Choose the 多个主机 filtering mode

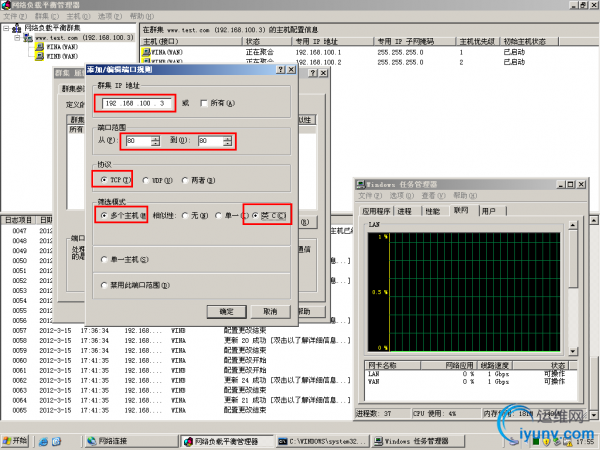click(104, 216)
